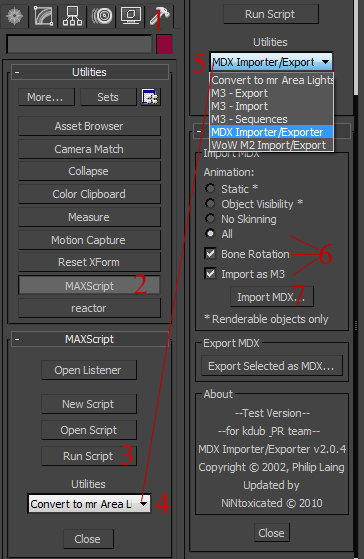Viewport: 364px width, 559px height.
Task: Click the Import MDX... button
Action: 272,297
